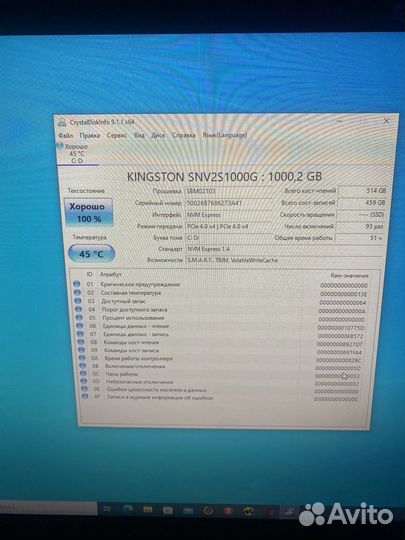Image resolution: width=405 pixels, height=540 pixels.
Task: Open the Диск menu
Action: point(158,135)
